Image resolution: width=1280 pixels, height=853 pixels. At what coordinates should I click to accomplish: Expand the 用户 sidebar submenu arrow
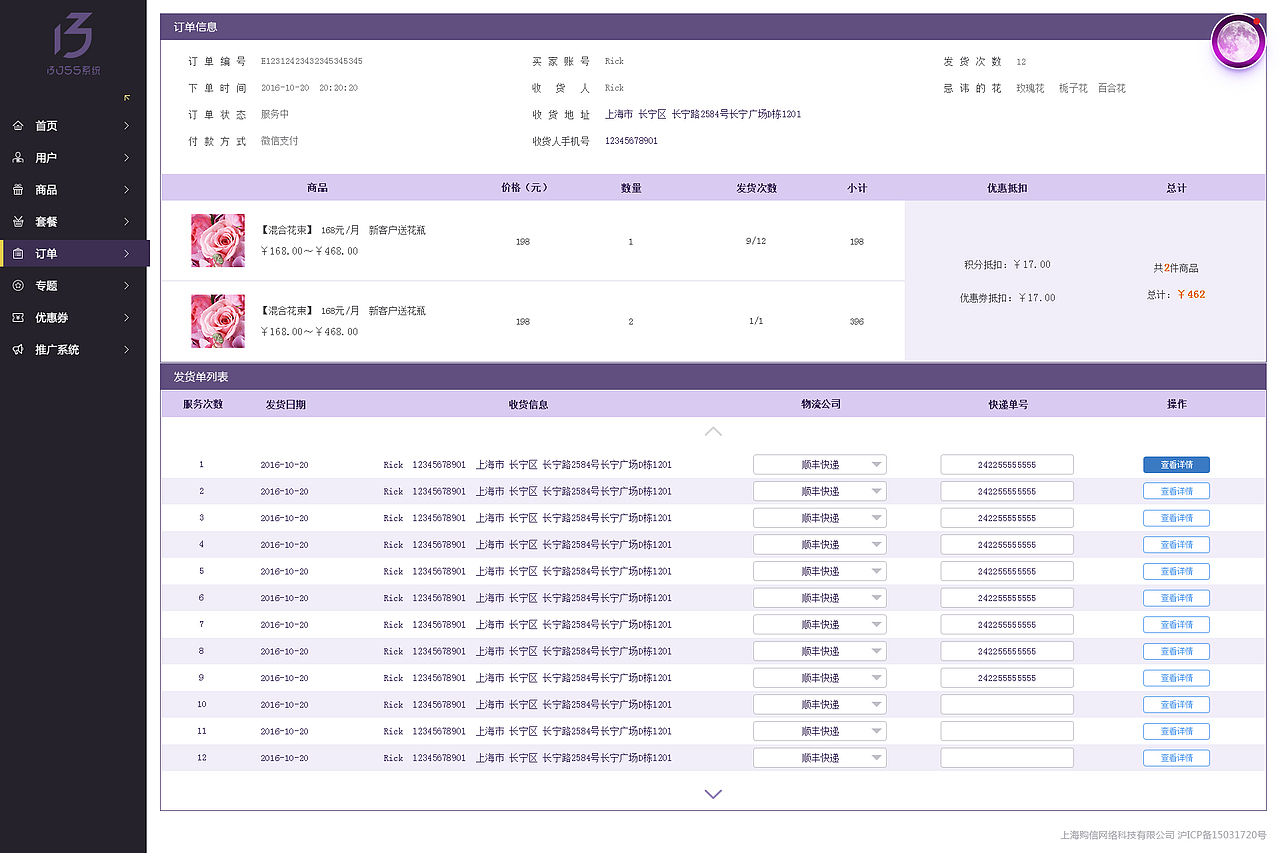(126, 158)
